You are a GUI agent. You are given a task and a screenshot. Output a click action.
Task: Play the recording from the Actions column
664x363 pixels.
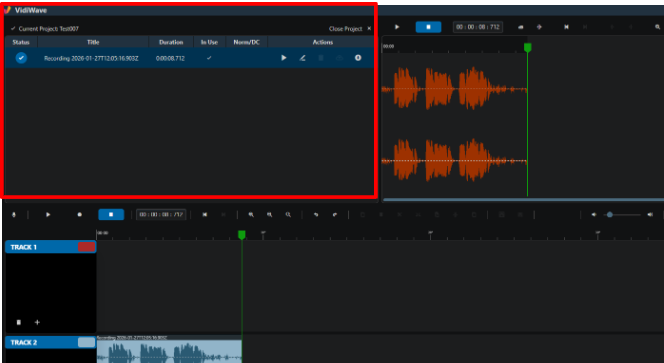(x=284, y=58)
